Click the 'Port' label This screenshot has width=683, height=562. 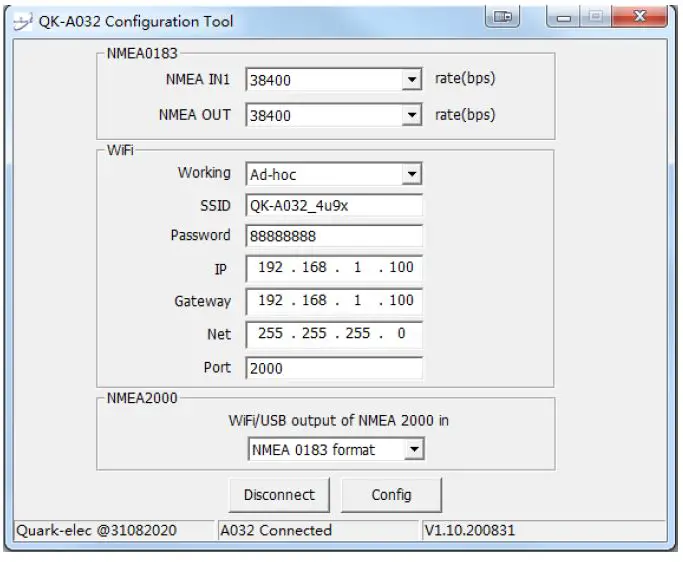point(217,367)
